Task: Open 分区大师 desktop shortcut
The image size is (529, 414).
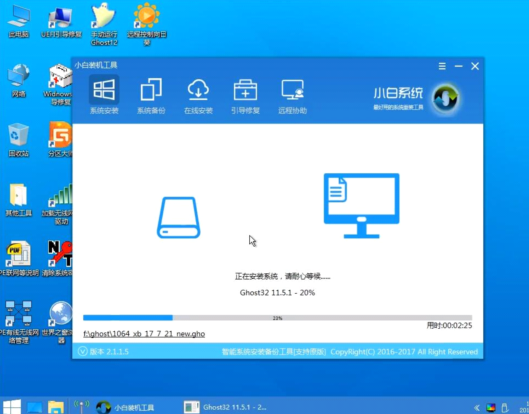Action: pyautogui.click(x=60, y=140)
